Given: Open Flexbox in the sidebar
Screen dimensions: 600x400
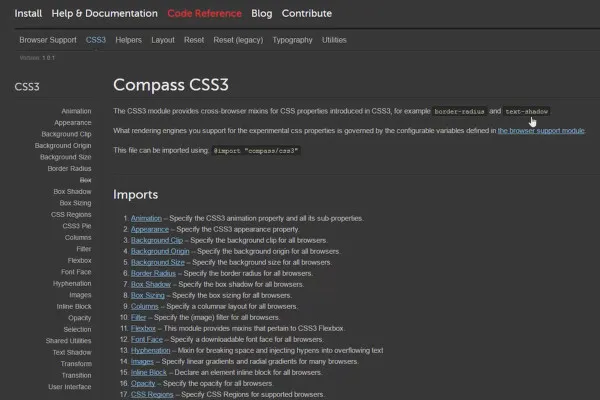Looking at the screenshot, I should 79,260.
